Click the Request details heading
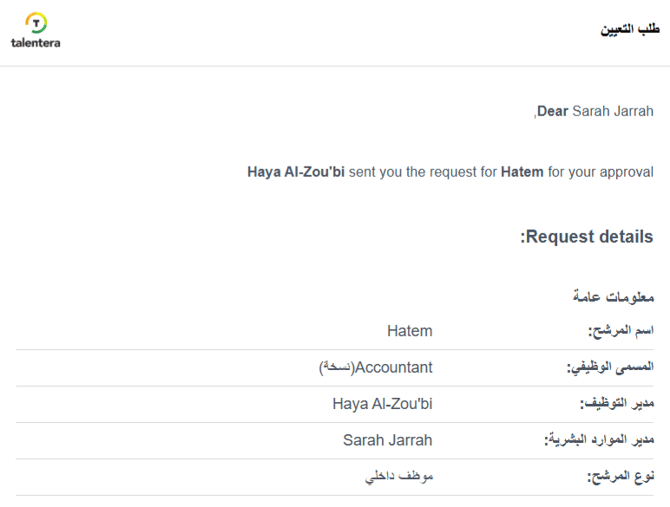Viewport: 670px width, 507px height. tap(587, 237)
